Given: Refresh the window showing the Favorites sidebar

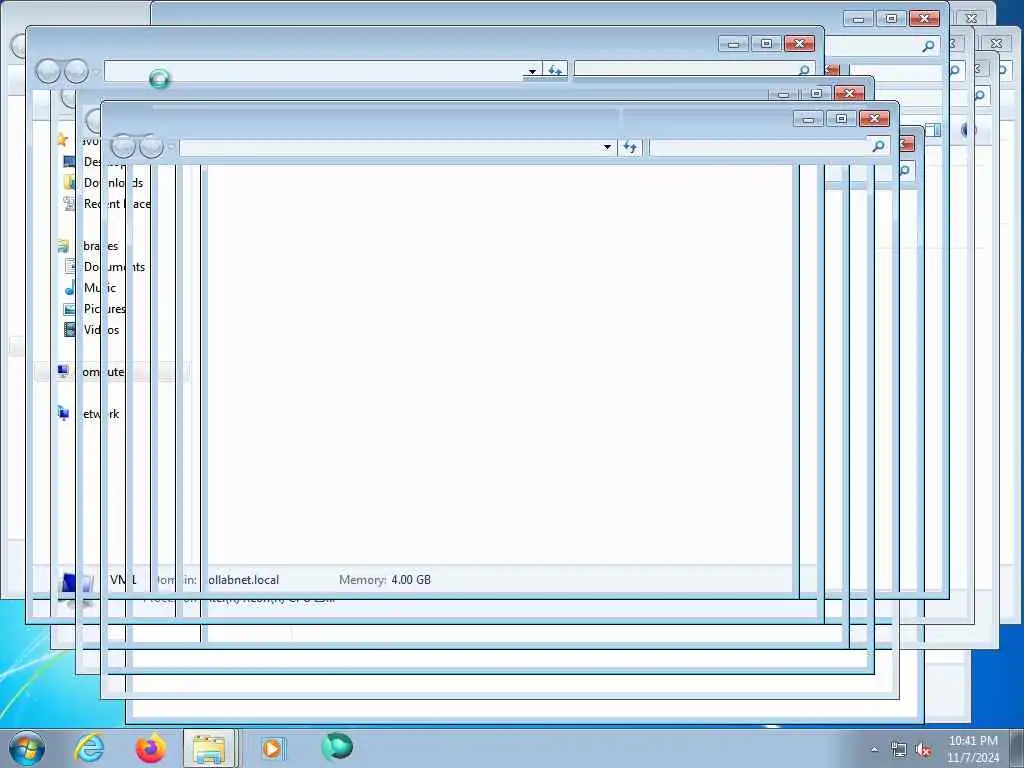Looking at the screenshot, I should (x=555, y=71).
